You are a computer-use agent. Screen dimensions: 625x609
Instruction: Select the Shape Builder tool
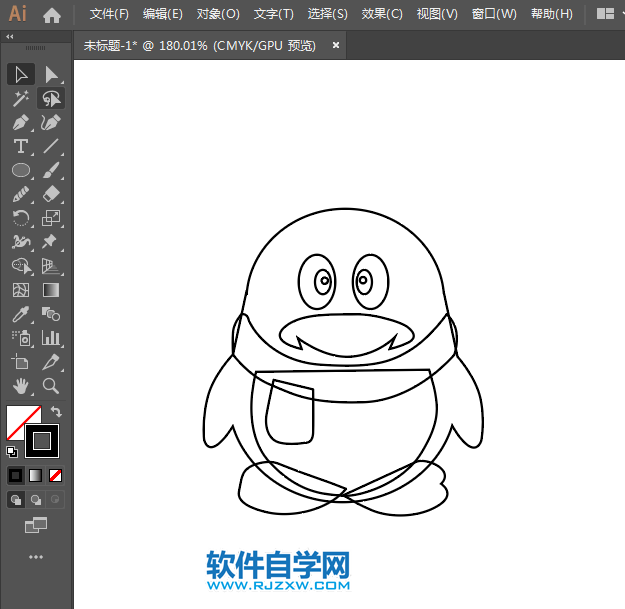pos(21,266)
